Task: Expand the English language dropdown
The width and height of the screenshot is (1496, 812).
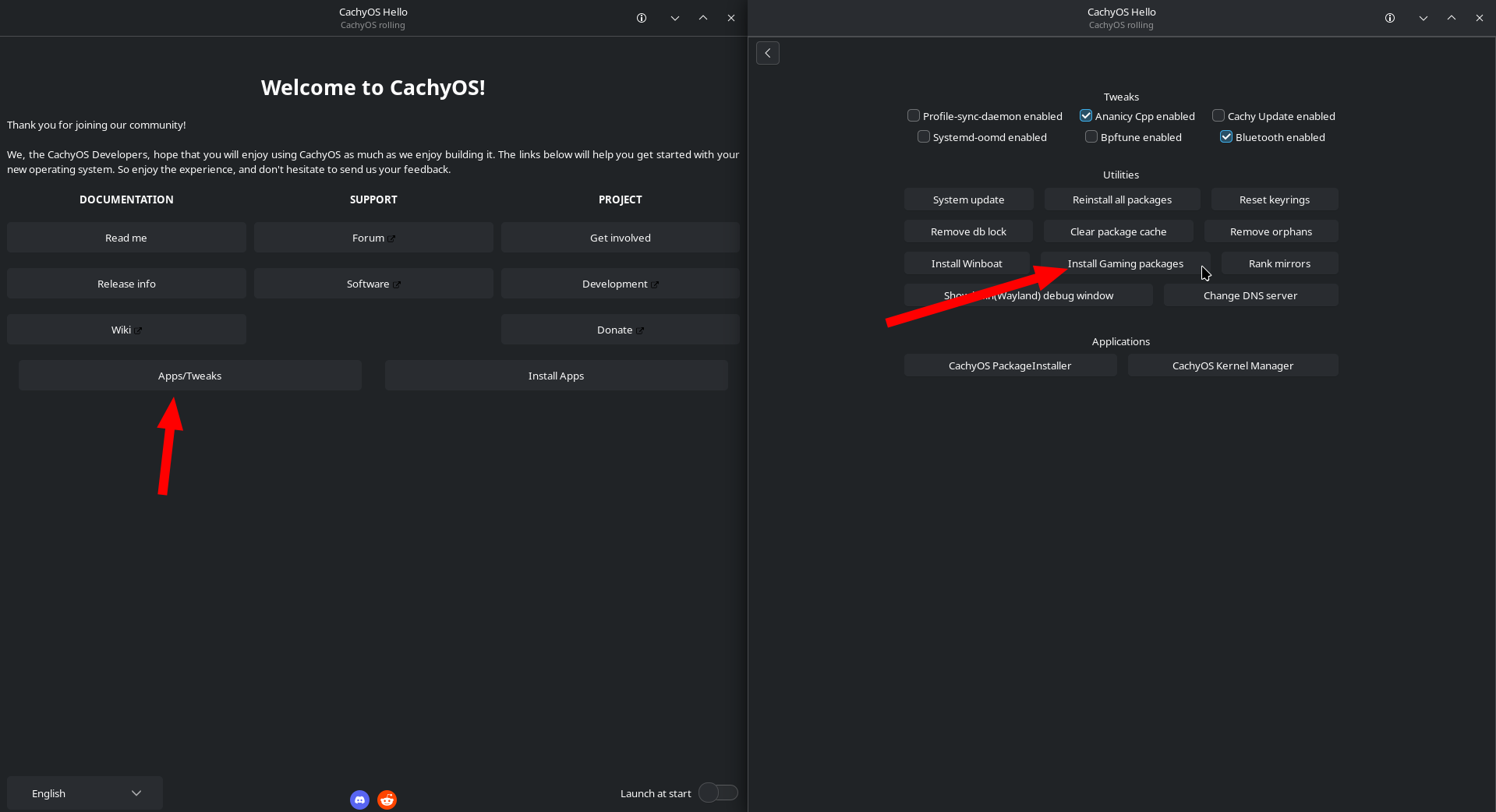Action: click(85, 793)
